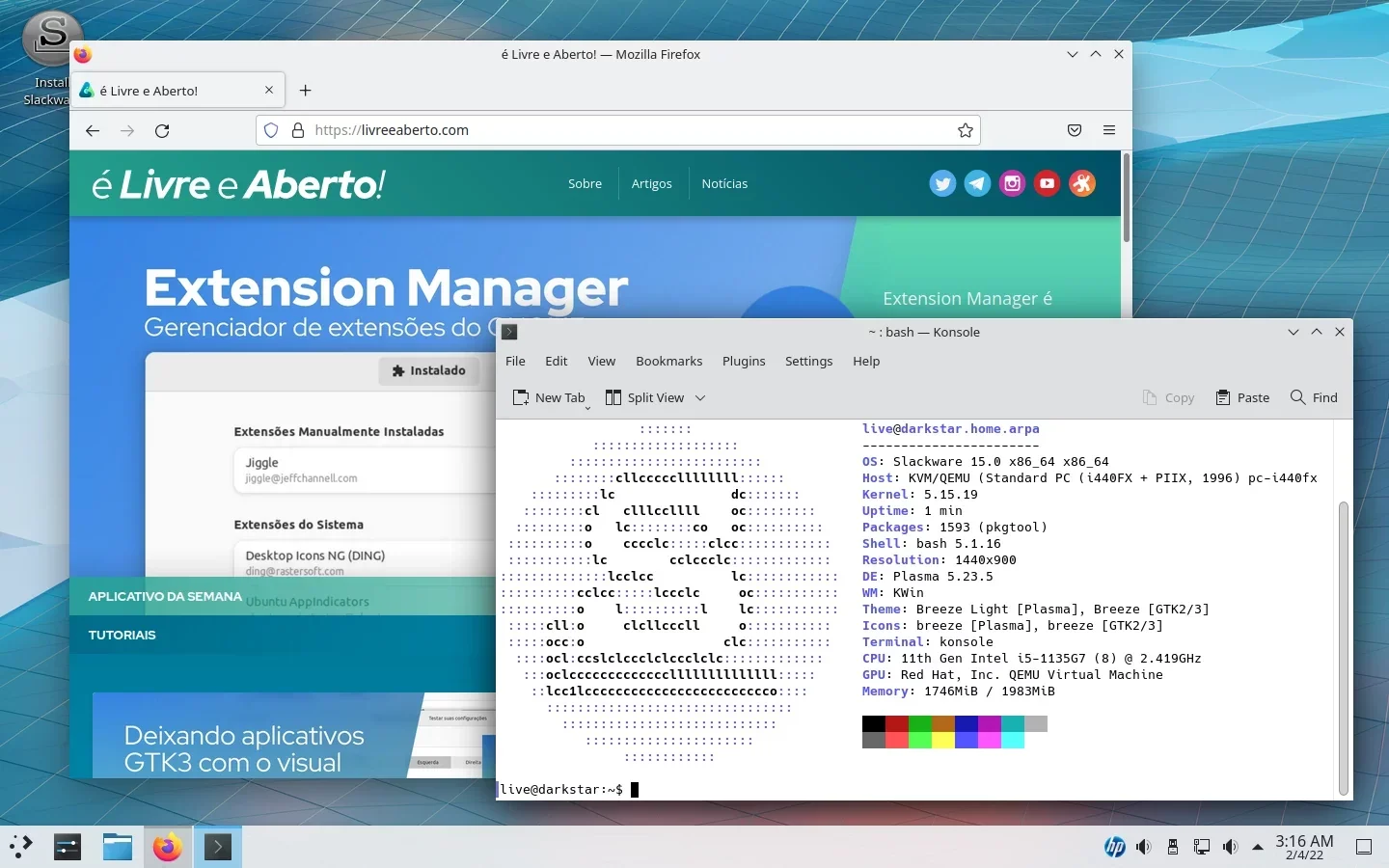Open the TUTORIAIS section heading
The height and width of the screenshot is (868, 1389).
click(x=123, y=635)
